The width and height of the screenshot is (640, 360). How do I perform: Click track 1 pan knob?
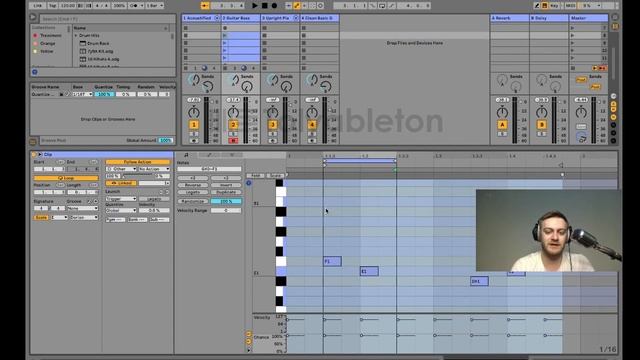(194, 112)
